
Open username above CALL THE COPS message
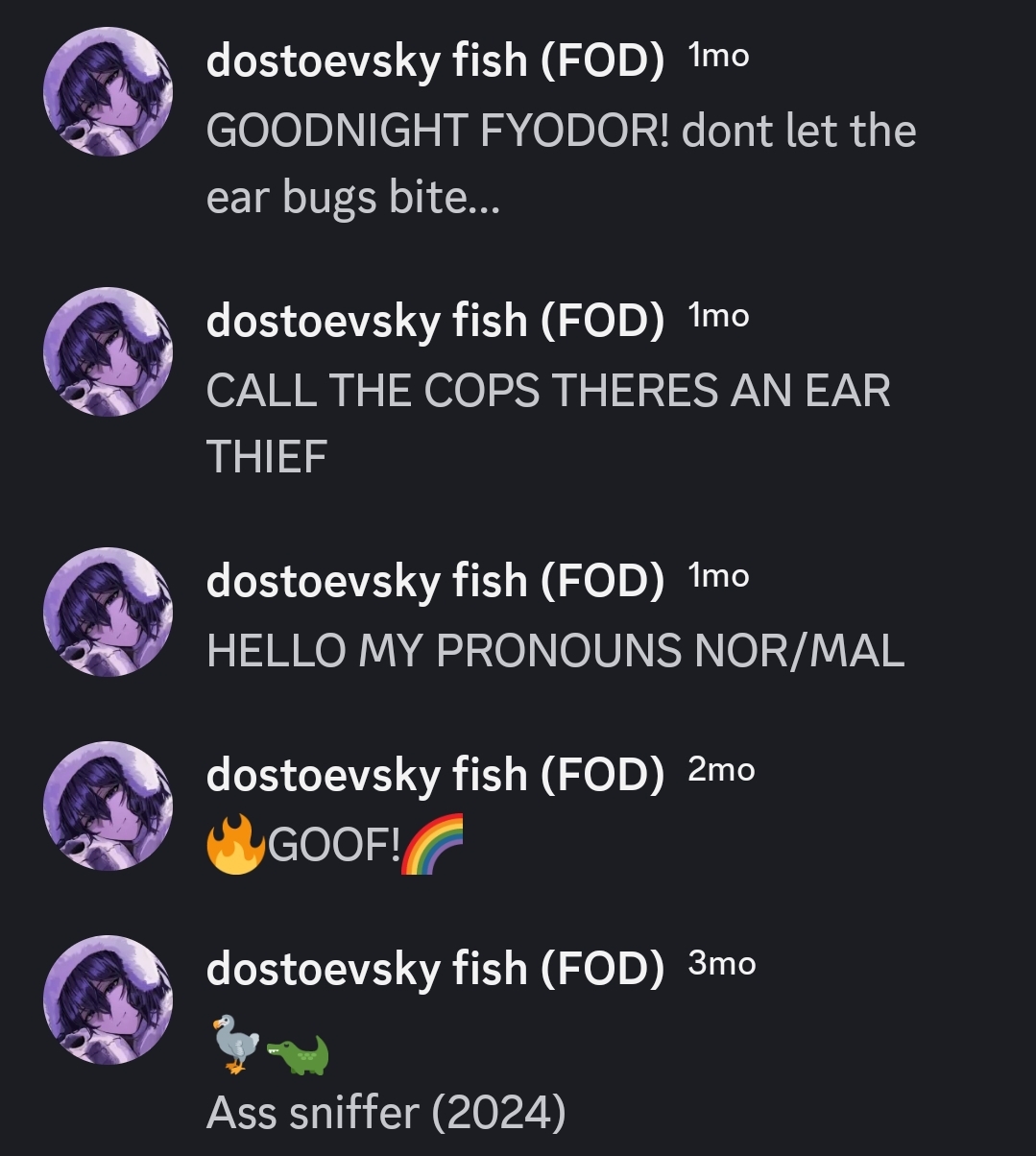pos(435,322)
